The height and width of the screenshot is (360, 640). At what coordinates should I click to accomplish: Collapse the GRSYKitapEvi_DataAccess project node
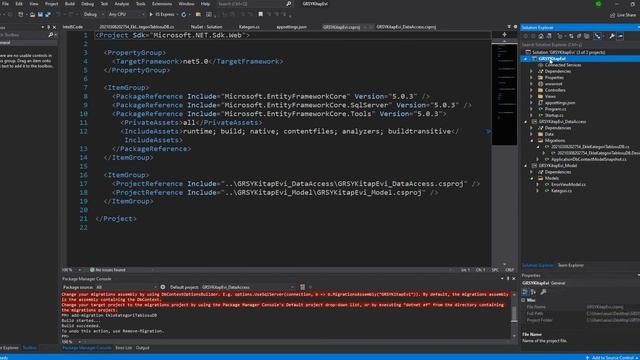(x=525, y=122)
